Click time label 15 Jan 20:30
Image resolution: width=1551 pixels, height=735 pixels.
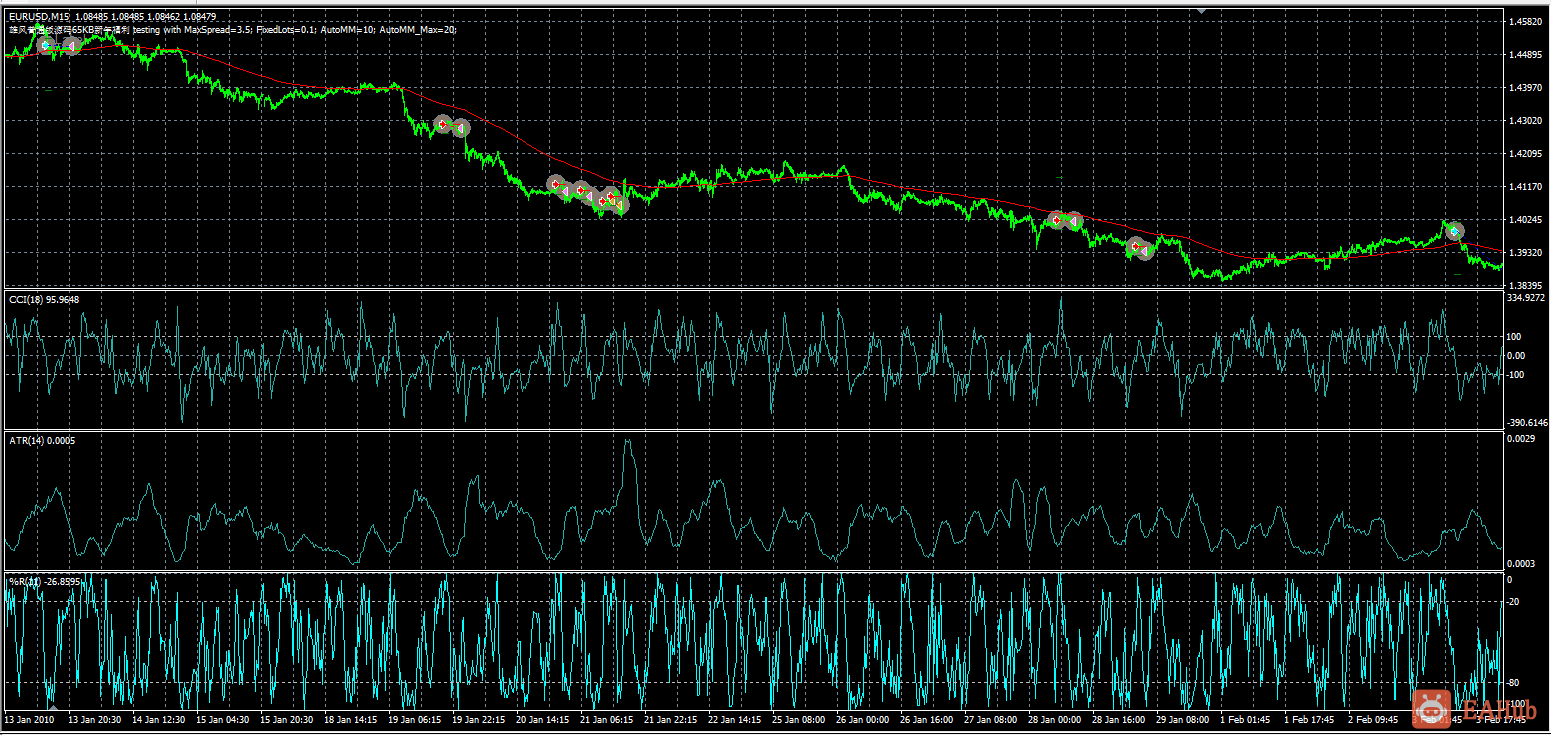pyautogui.click(x=286, y=719)
